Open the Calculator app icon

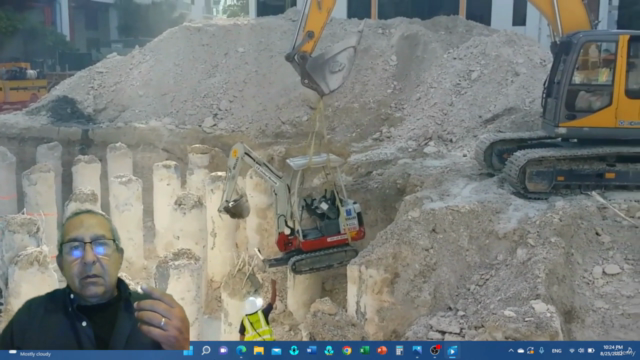(400, 351)
